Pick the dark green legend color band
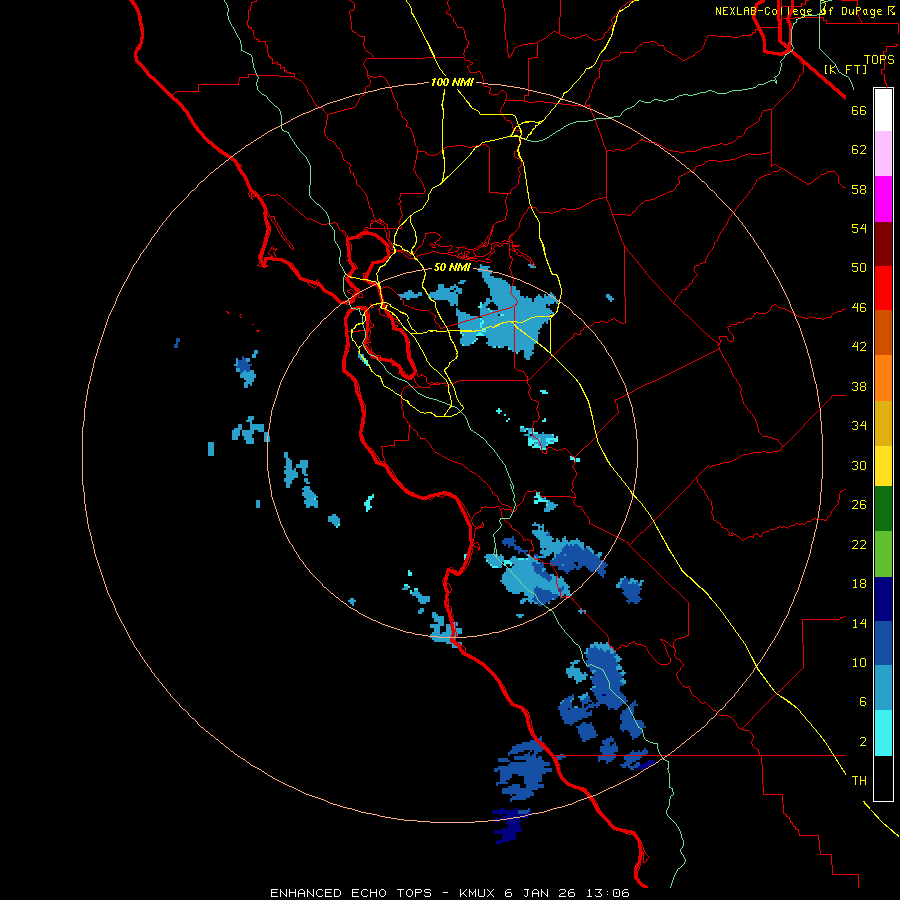This screenshot has width=900, height=900. click(883, 509)
